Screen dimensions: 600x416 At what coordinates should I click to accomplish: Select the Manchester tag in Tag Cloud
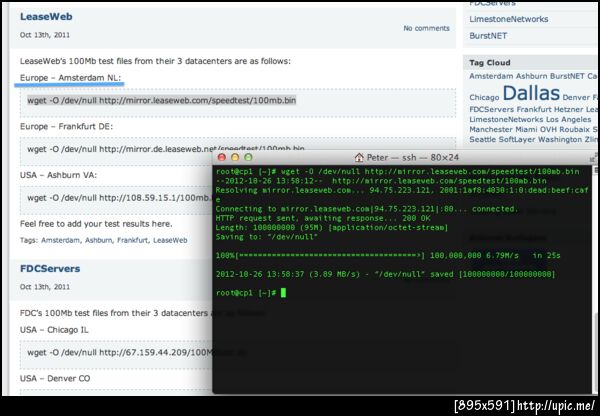click(x=491, y=129)
